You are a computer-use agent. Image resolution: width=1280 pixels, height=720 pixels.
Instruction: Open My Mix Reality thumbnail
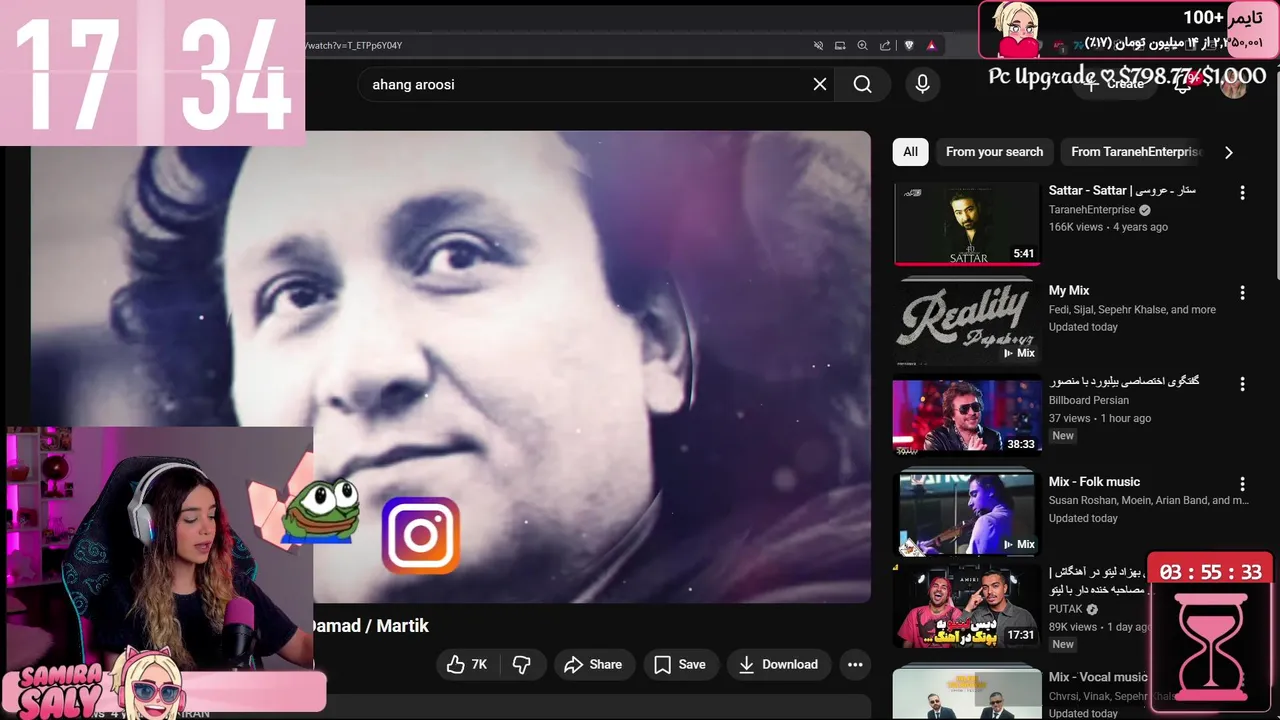pos(967,320)
